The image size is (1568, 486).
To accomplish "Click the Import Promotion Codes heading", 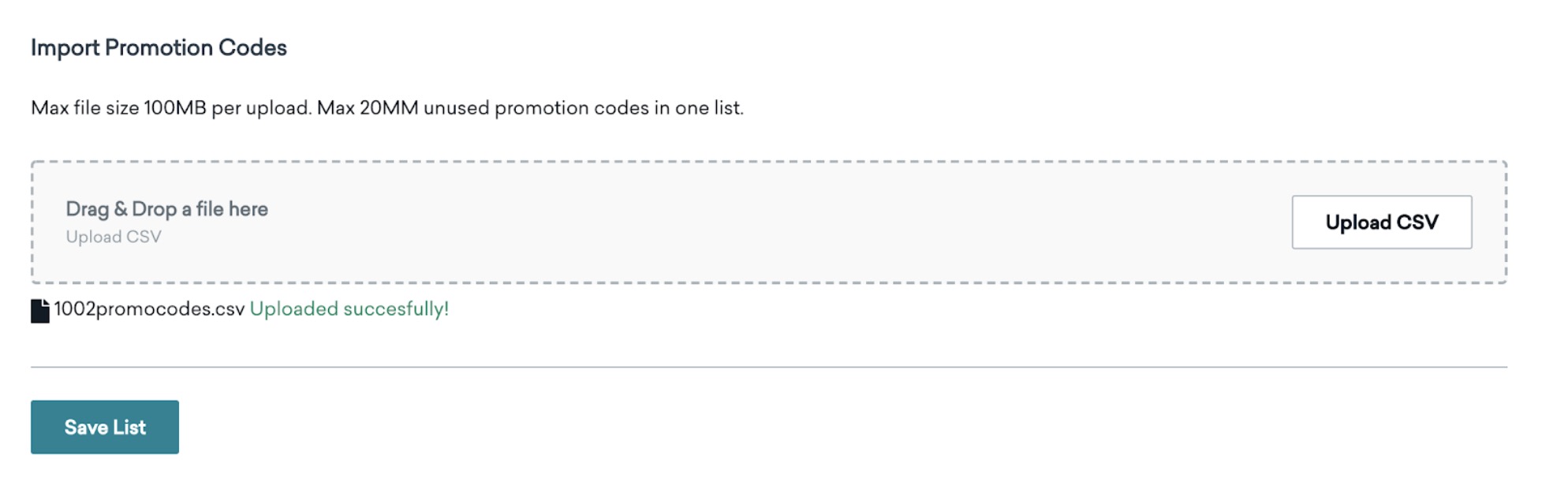I will (x=159, y=47).
